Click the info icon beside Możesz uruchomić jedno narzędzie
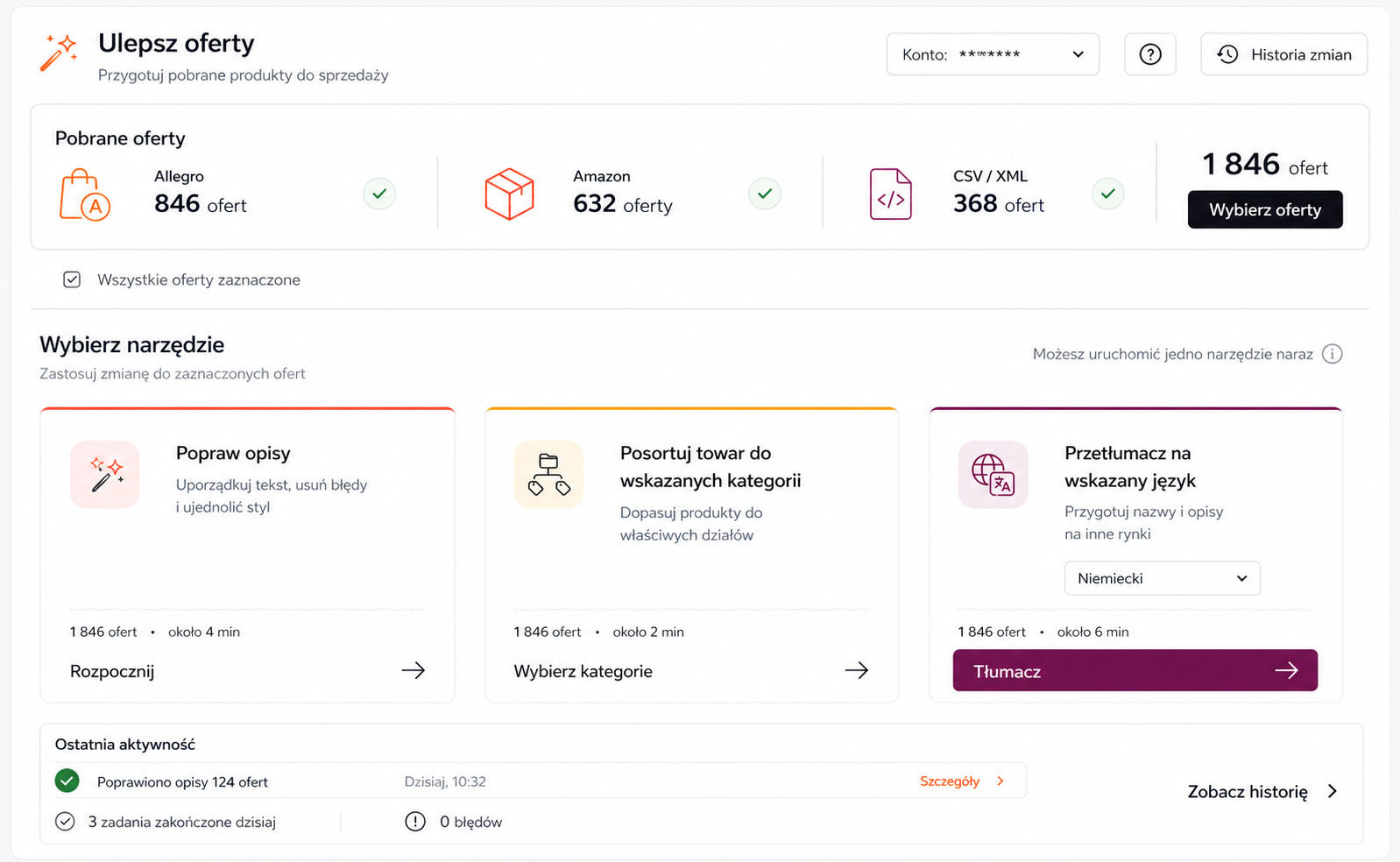Screen dimensions: 1400x862 (1333, 354)
